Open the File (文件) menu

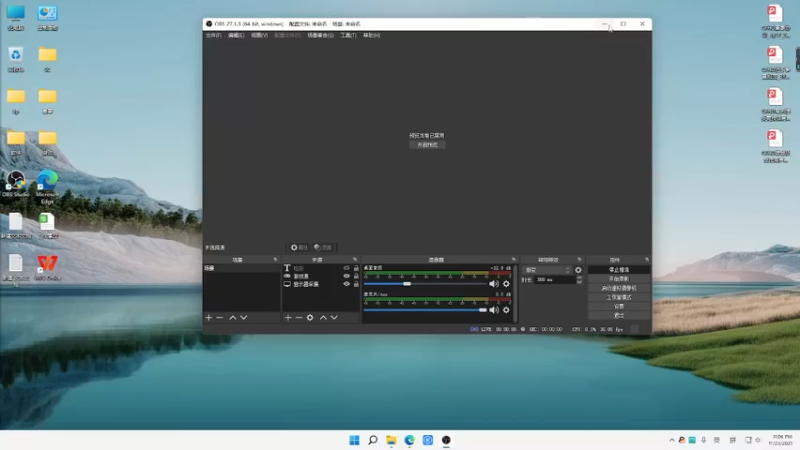pos(213,35)
